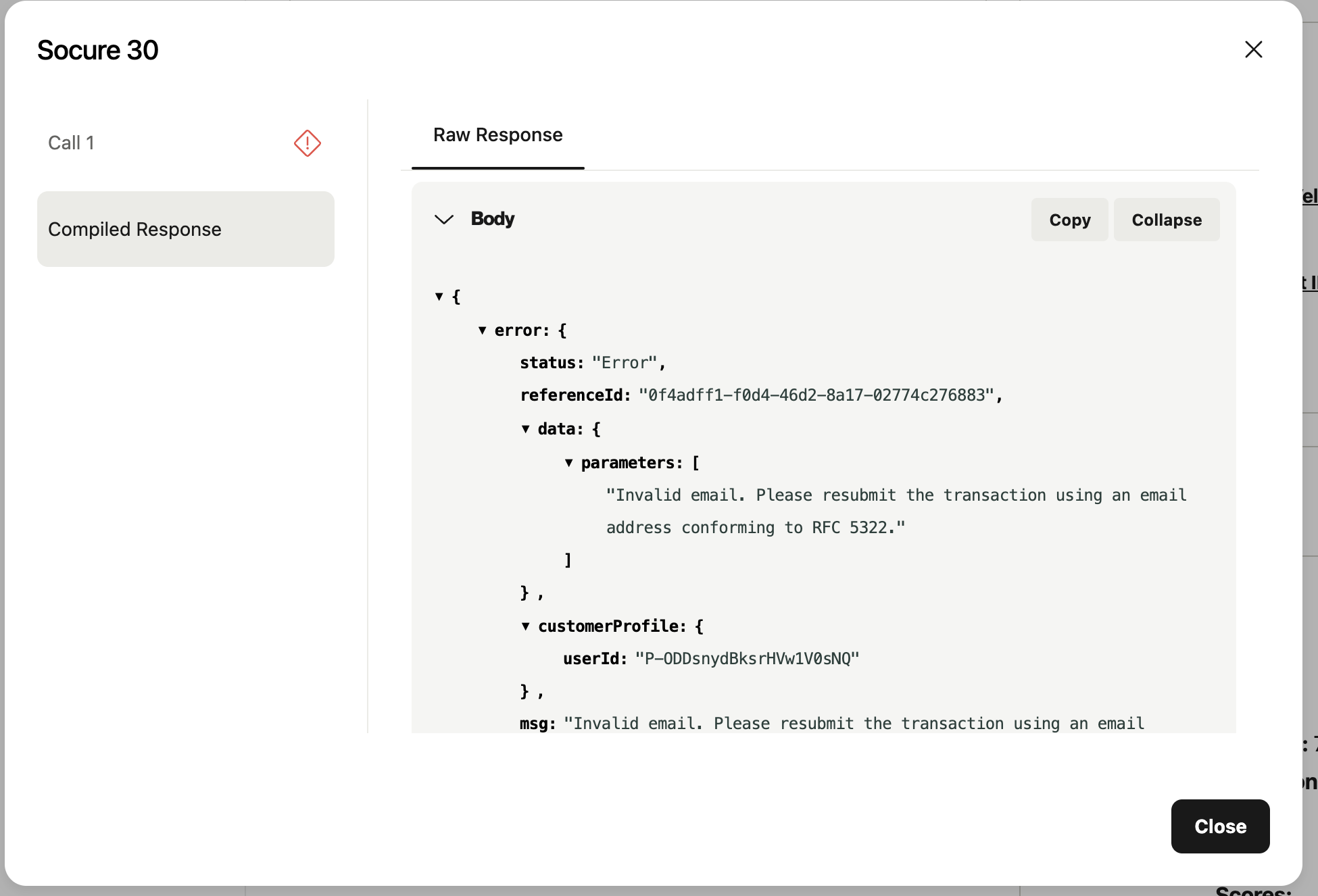This screenshot has width=1318, height=896.
Task: Click the red warning icon beside Call 1
Action: [307, 143]
